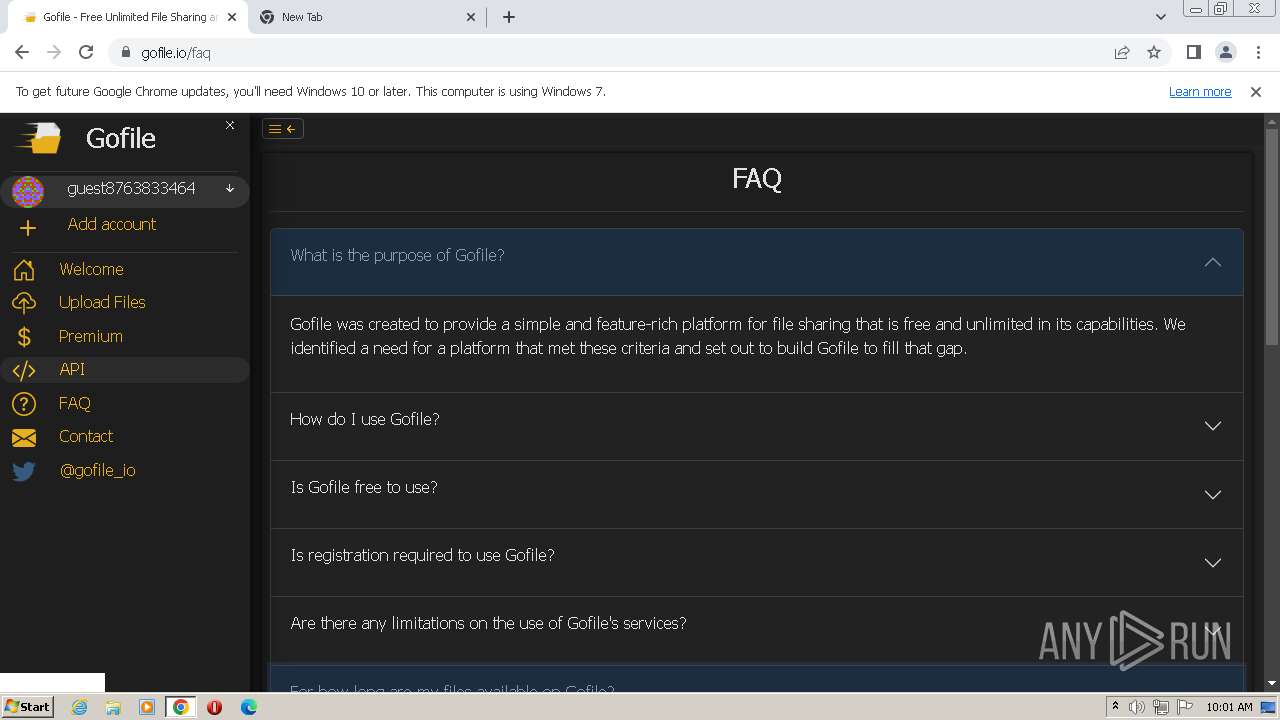This screenshot has width=1280, height=720.
Task: Click the code brackets API icon
Action: (x=24, y=370)
